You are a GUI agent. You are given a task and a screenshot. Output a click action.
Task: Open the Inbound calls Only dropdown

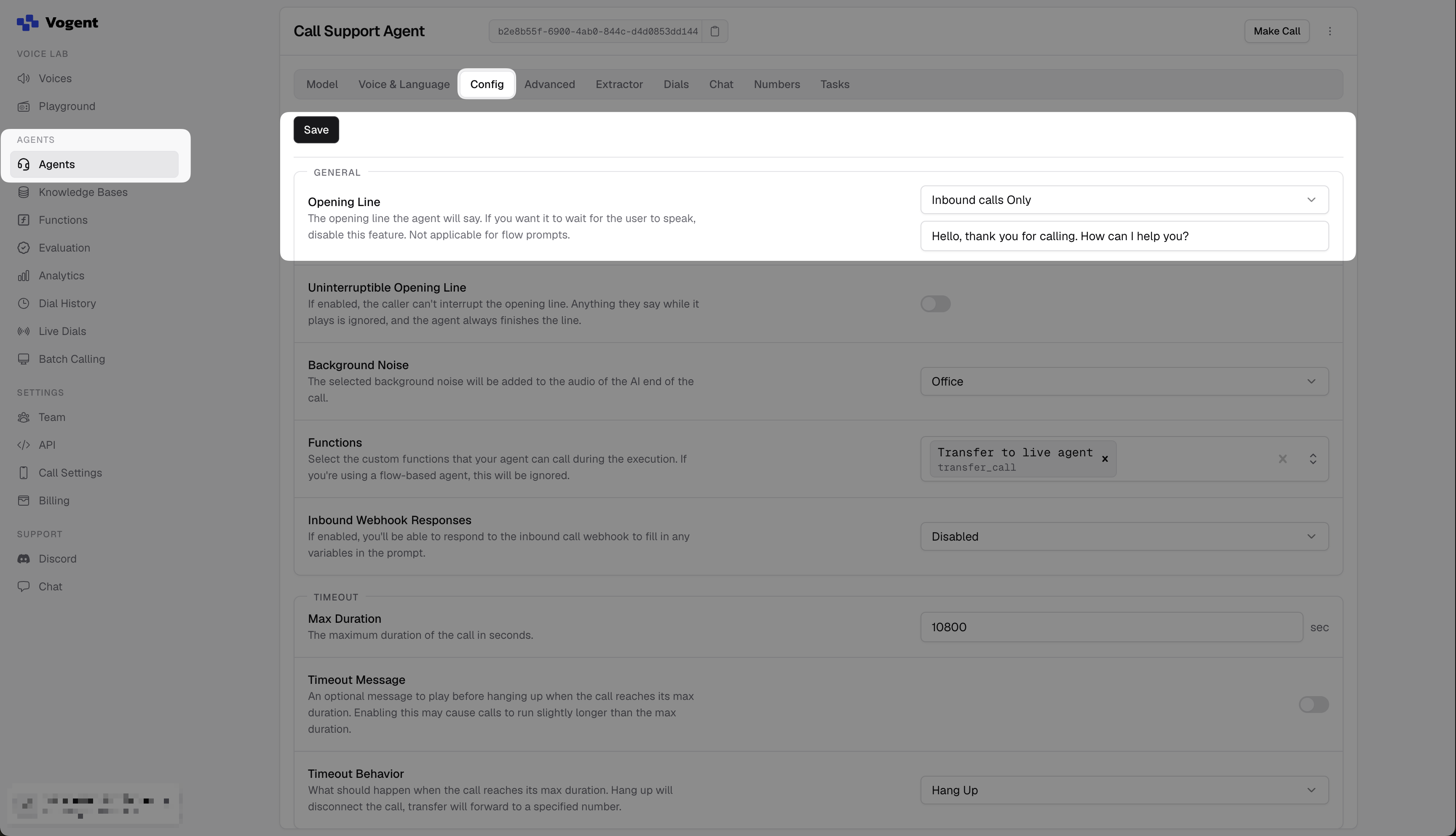click(1124, 200)
